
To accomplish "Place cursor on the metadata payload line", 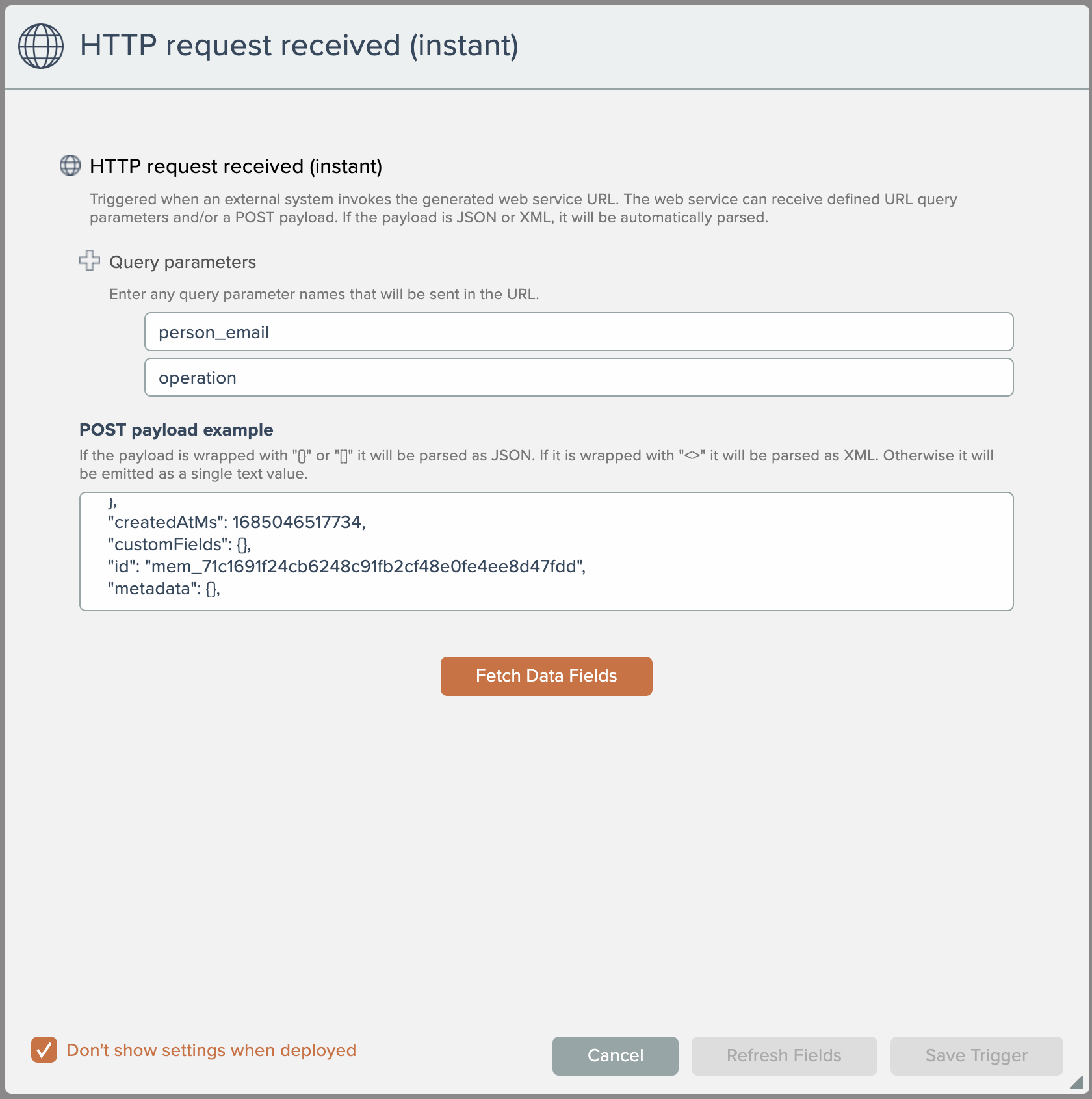I will coord(164,589).
